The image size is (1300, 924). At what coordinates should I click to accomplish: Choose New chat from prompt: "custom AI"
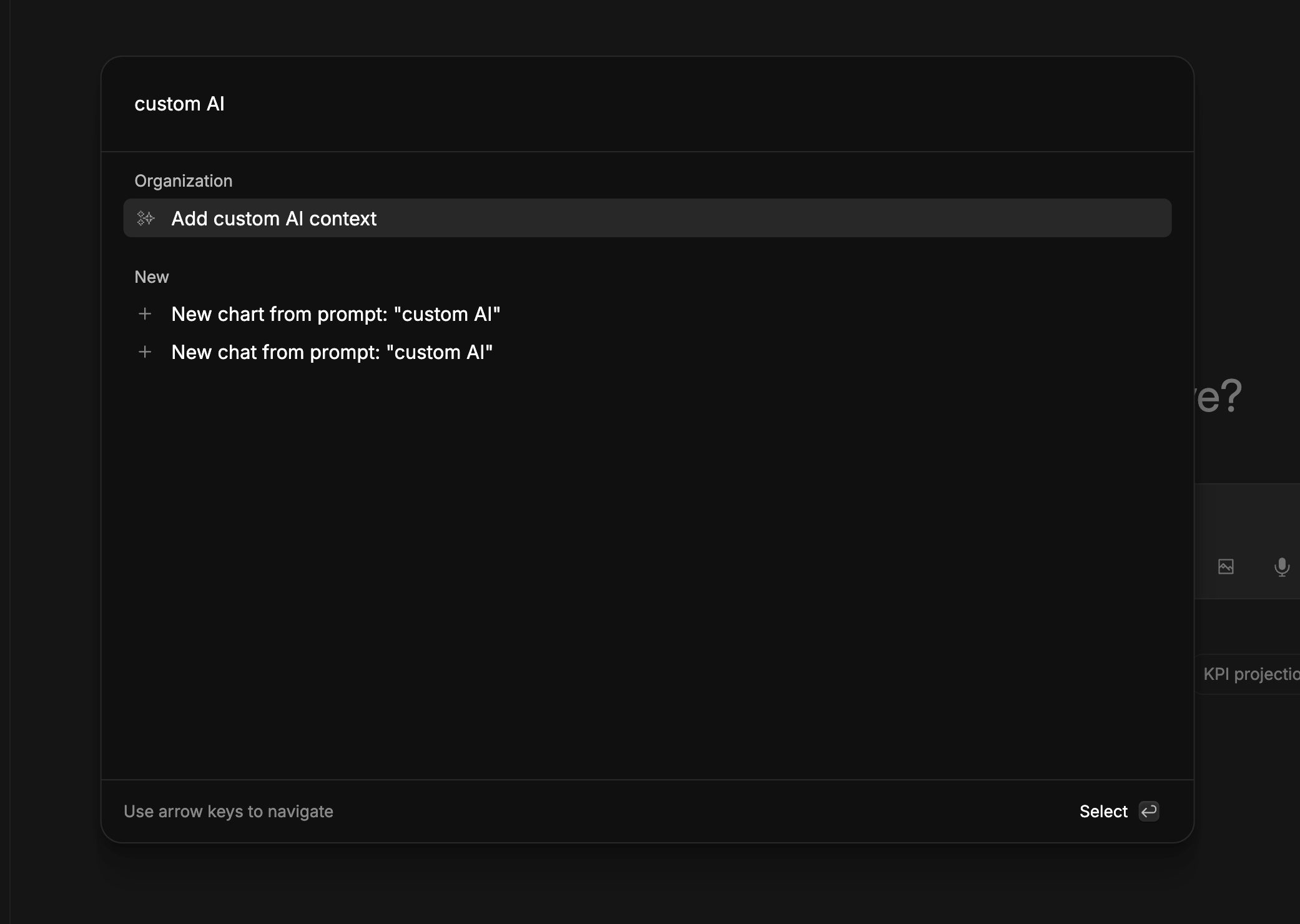[647, 352]
